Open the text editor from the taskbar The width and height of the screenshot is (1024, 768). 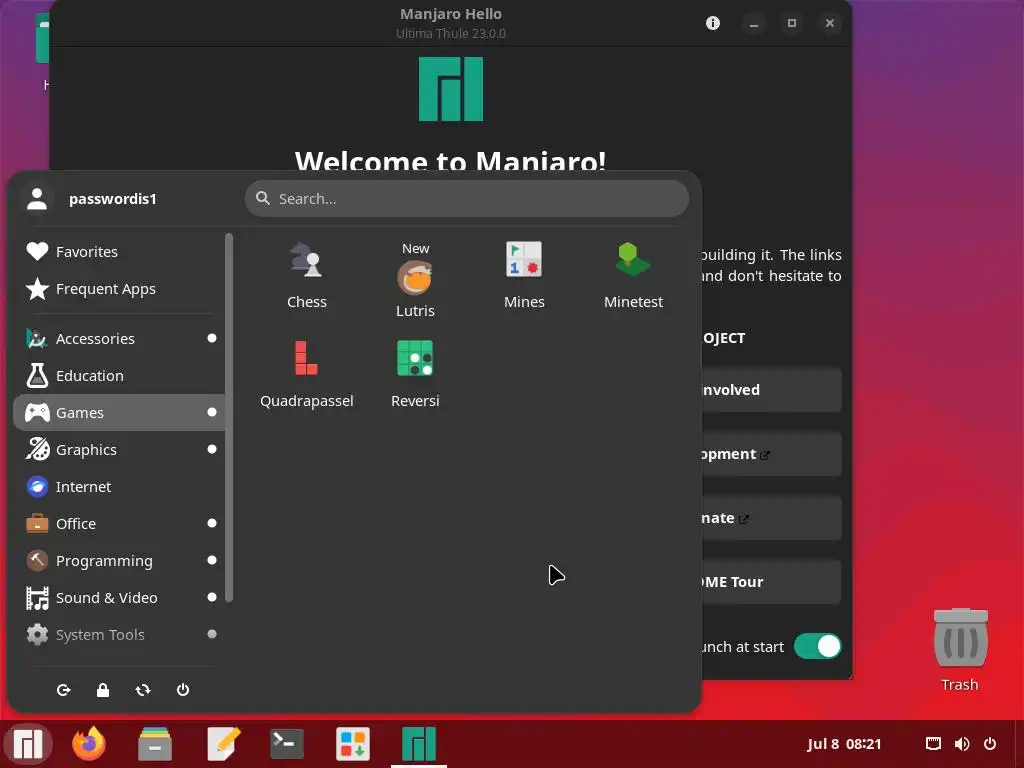click(223, 744)
